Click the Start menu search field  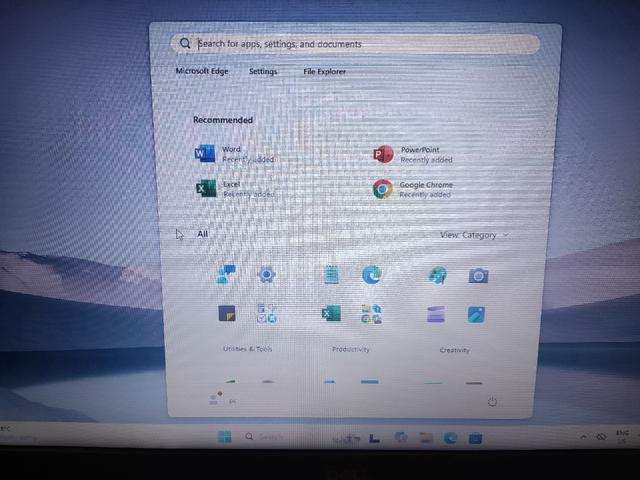pyautogui.click(x=355, y=44)
